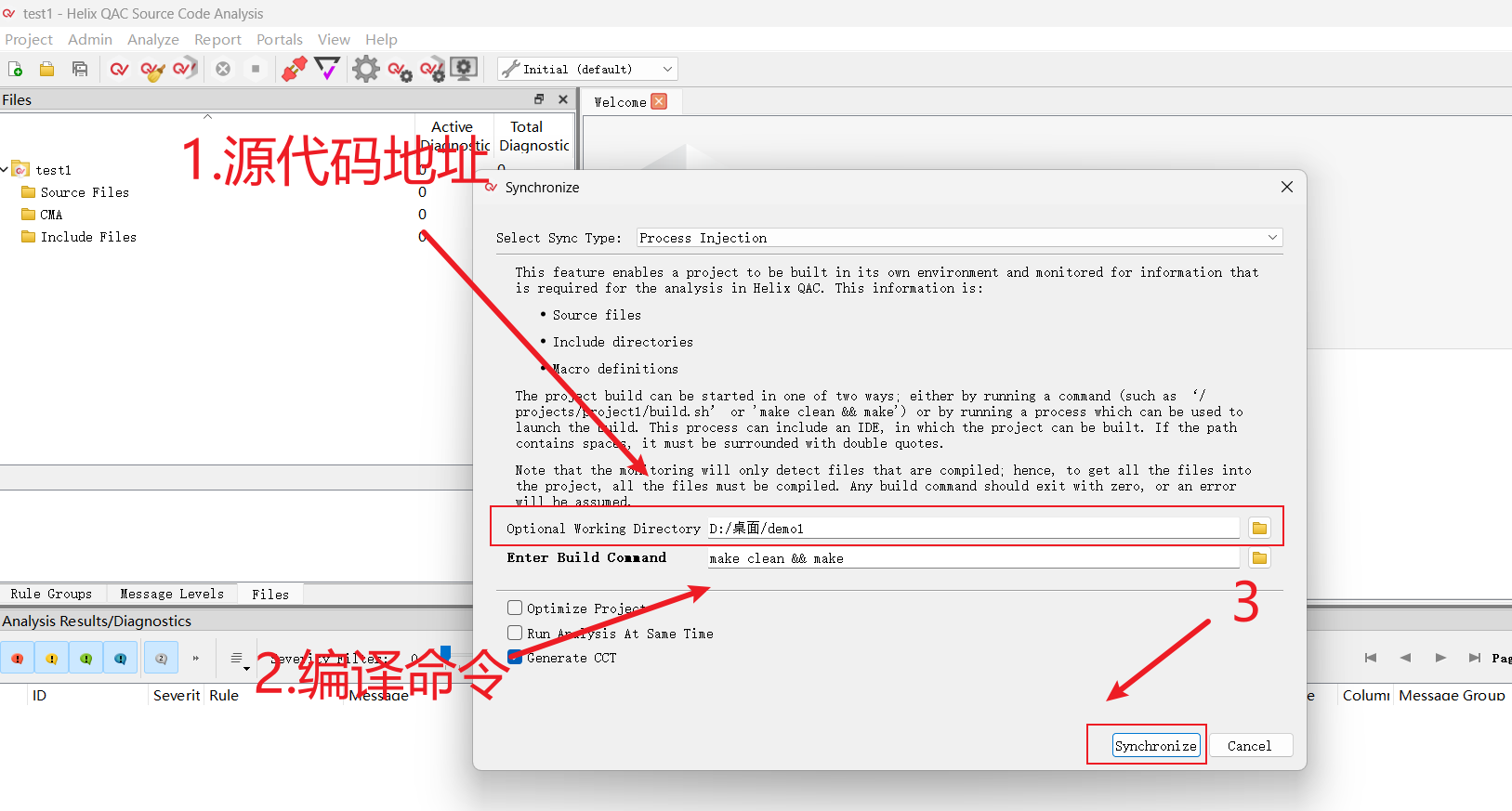Open the Report menu
Viewport: 1512px width, 811px height.
click(217, 39)
